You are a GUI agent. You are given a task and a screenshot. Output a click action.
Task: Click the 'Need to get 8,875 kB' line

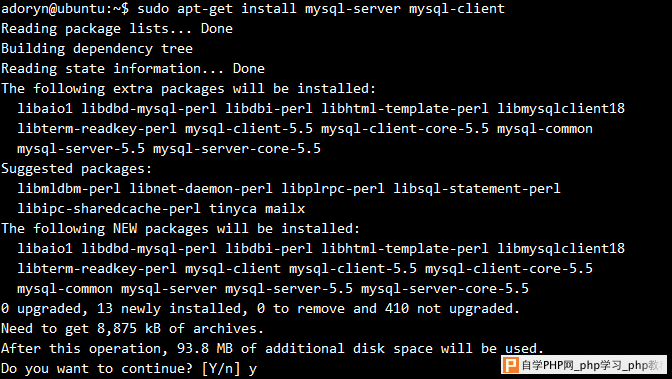[132, 329]
